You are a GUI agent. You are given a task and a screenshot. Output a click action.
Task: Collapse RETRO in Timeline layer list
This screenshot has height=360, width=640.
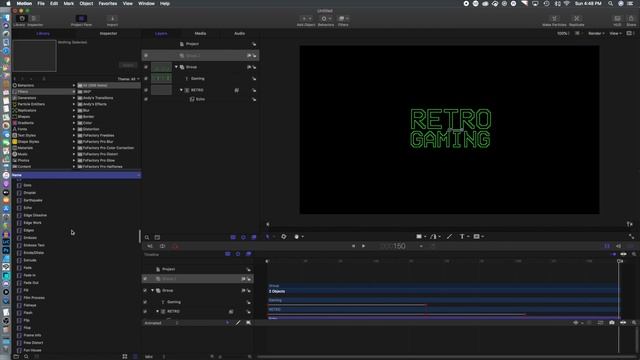[158, 311]
